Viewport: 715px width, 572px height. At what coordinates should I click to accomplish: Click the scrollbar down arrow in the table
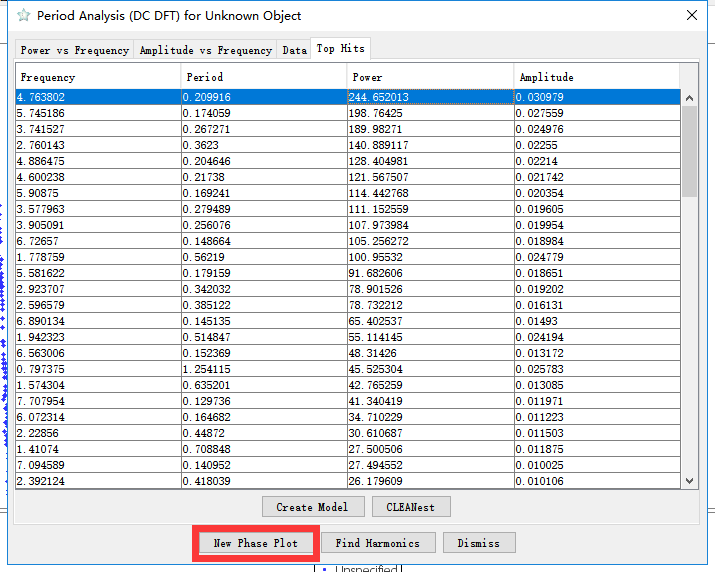click(x=689, y=481)
